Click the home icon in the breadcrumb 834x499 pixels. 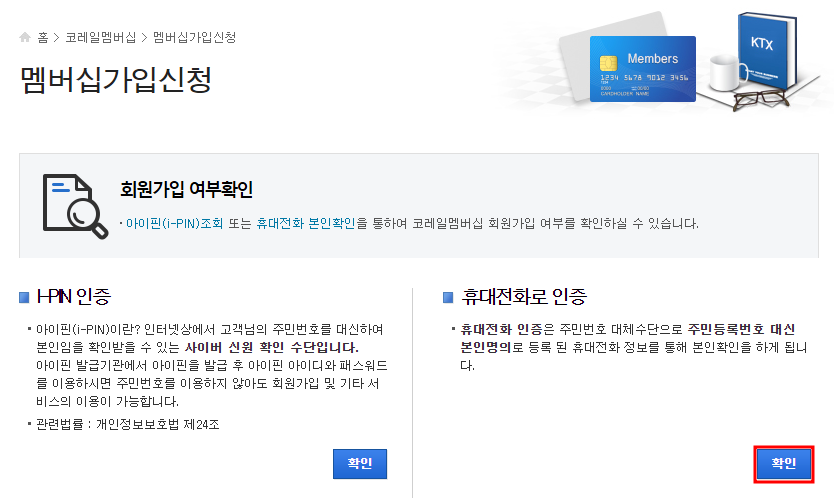[25, 37]
